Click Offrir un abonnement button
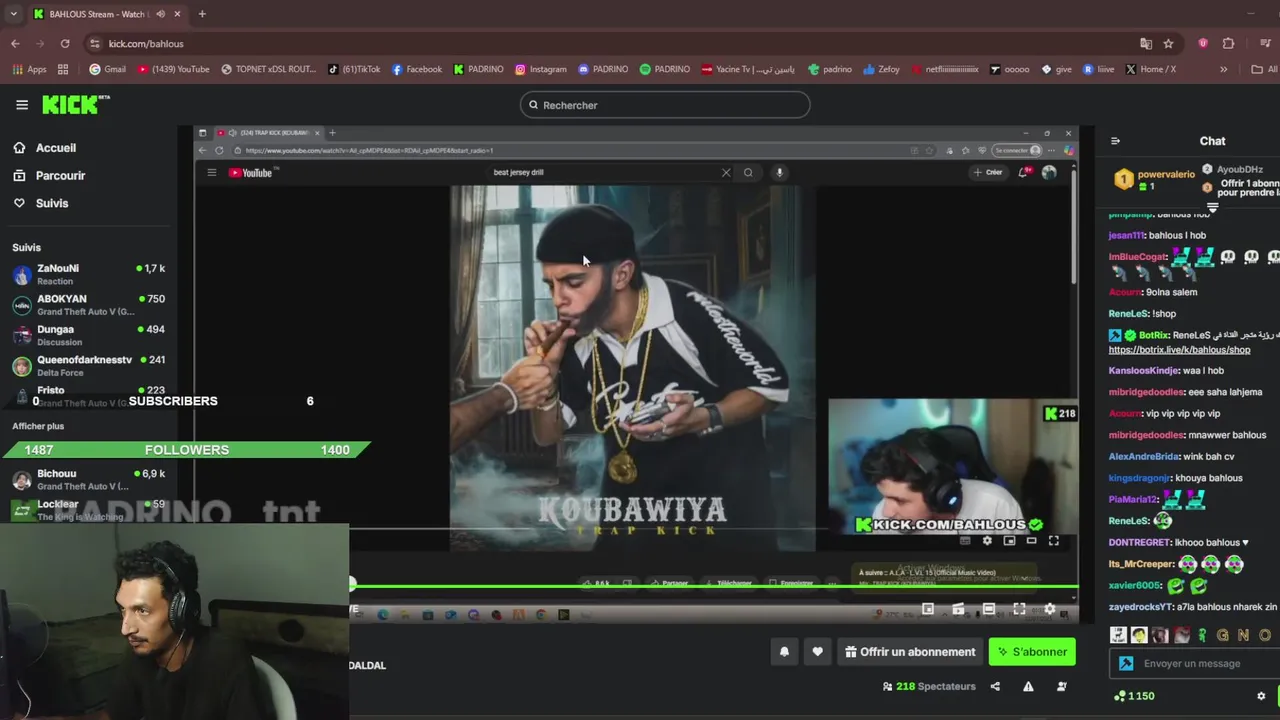The image size is (1280, 720). (910, 652)
